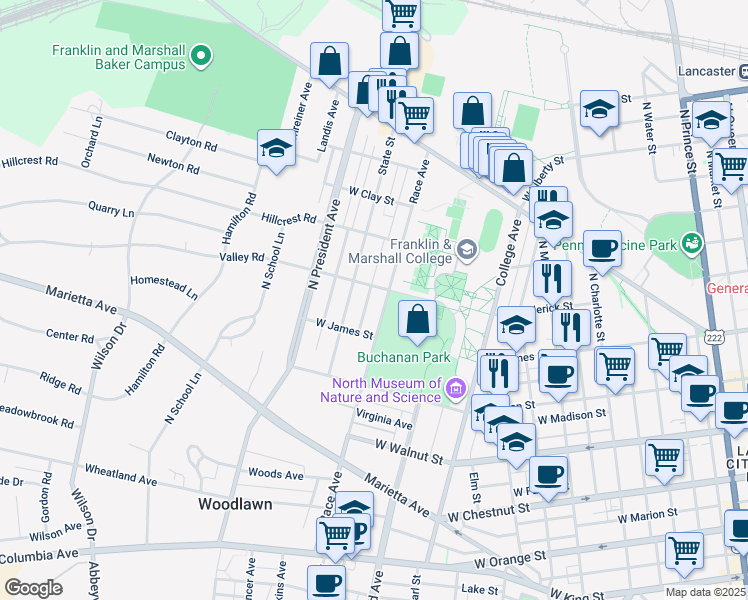
Task: Click the shopping bag marker in Buchanan Park
Action: (417, 320)
